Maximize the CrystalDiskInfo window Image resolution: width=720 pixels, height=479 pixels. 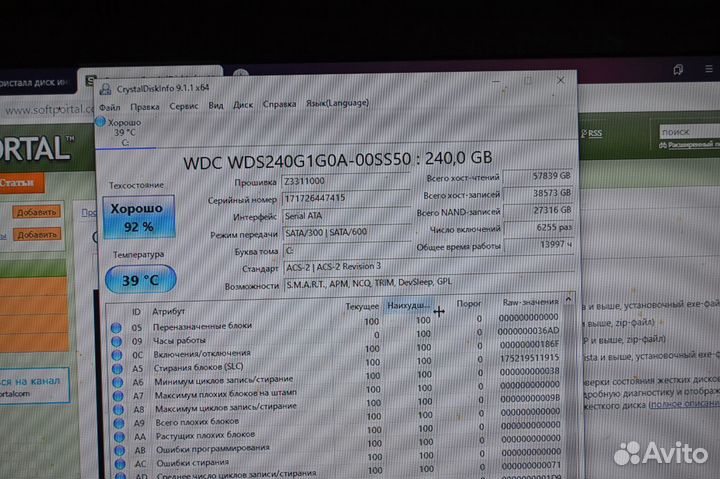click(x=529, y=81)
